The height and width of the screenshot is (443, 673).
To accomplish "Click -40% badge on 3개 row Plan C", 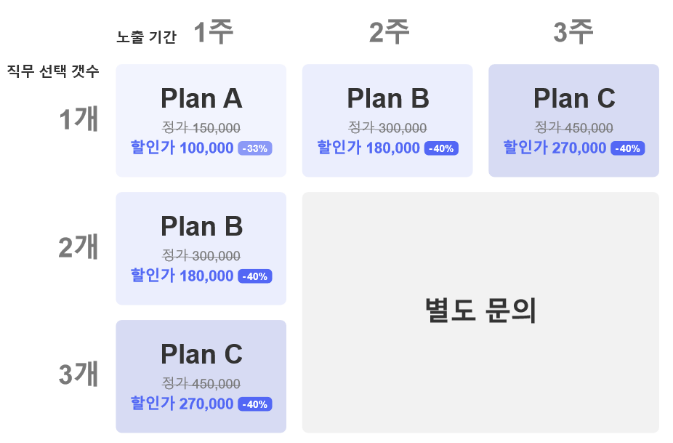I will tap(255, 404).
